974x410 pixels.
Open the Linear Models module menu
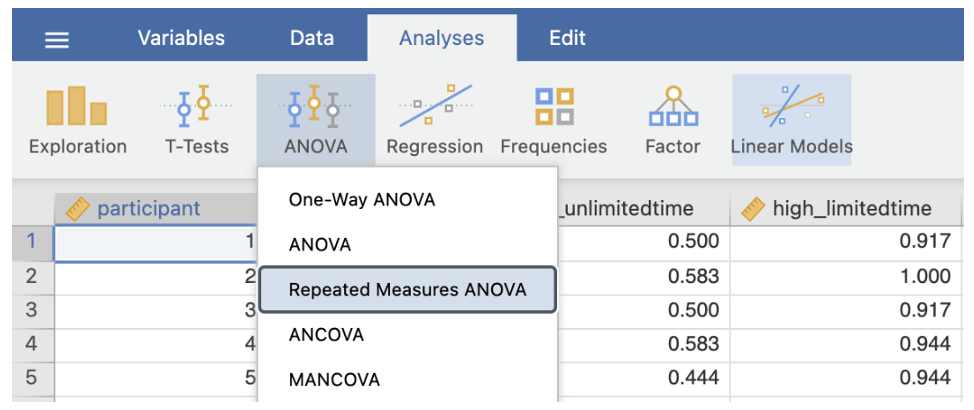pyautogui.click(x=791, y=119)
